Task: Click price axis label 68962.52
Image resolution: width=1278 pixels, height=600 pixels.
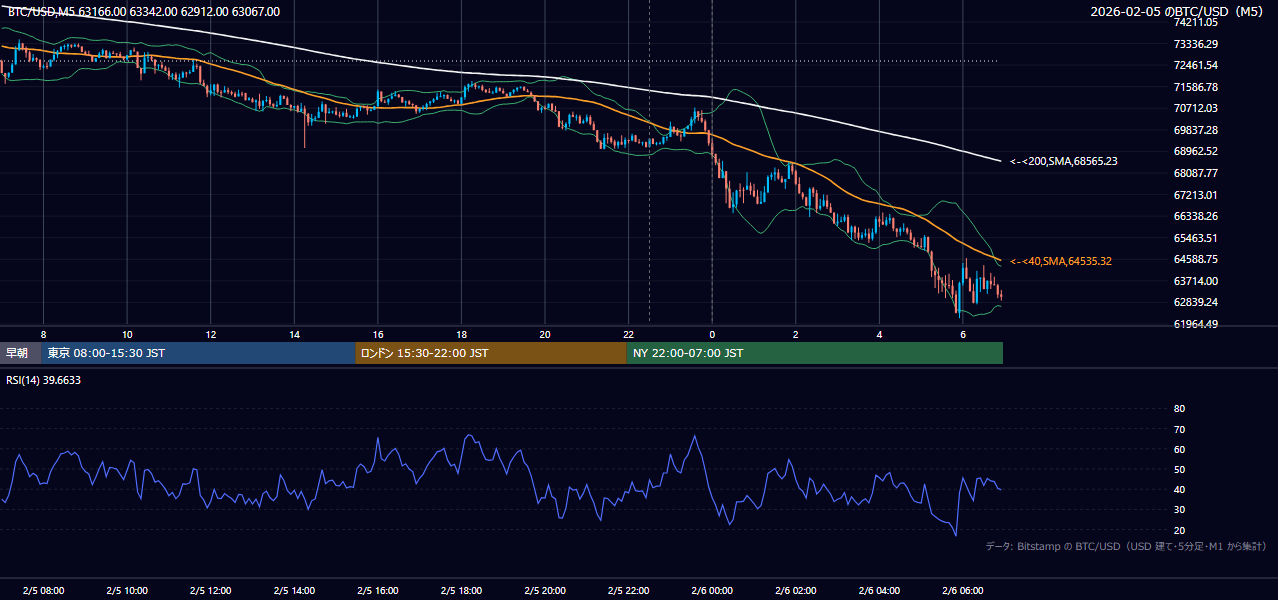Action: [x=1195, y=151]
